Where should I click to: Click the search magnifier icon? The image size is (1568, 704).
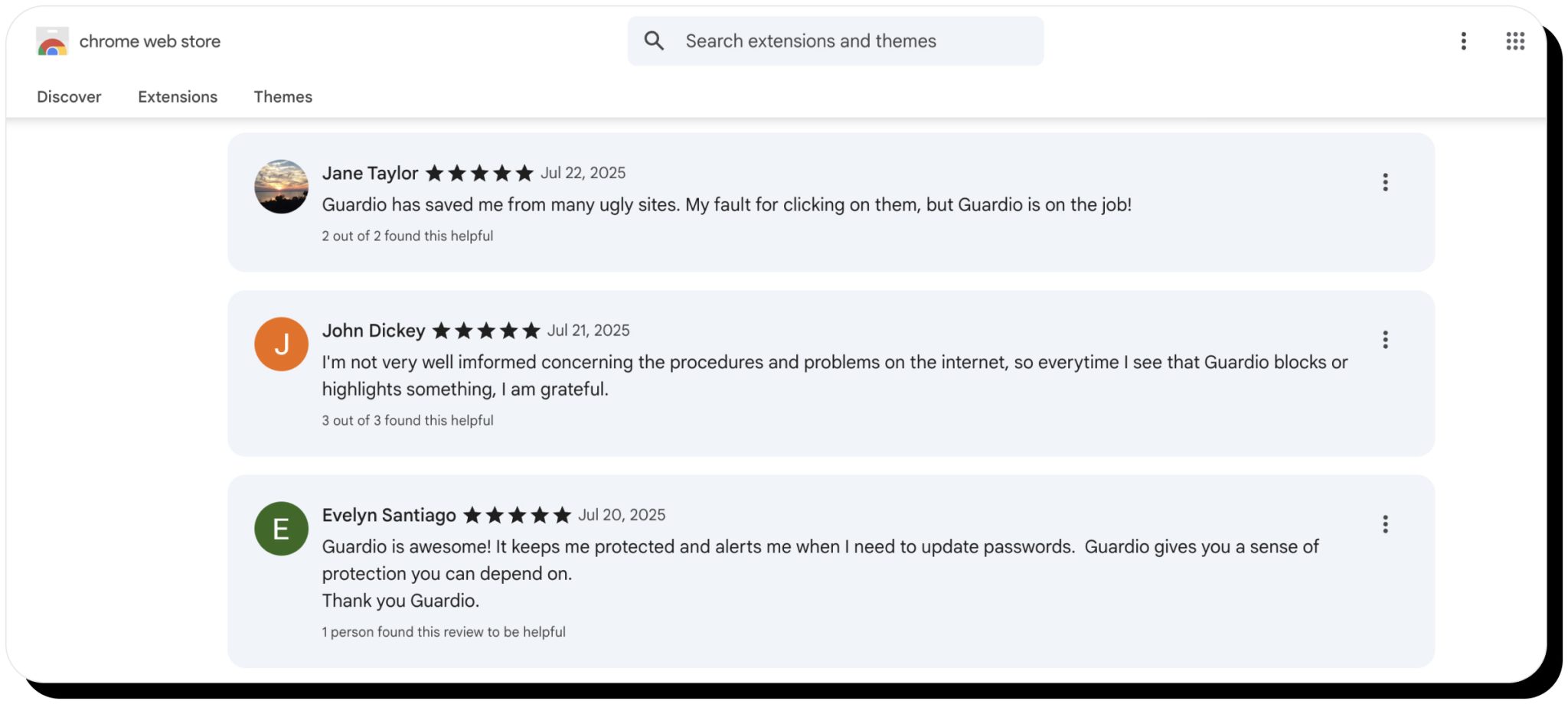654,41
